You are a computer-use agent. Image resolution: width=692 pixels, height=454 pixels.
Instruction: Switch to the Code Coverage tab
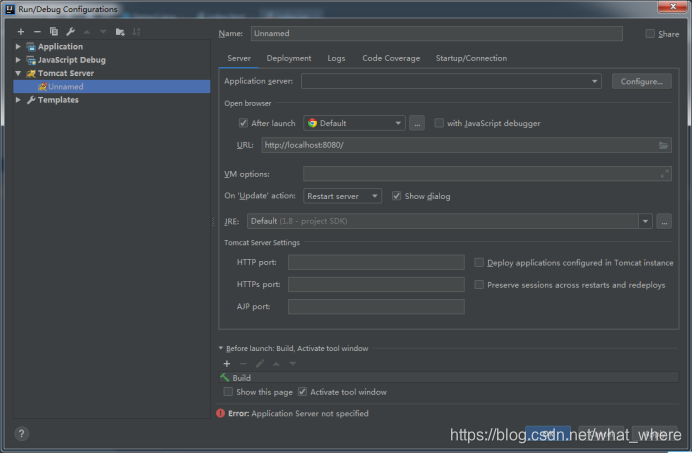pos(391,58)
